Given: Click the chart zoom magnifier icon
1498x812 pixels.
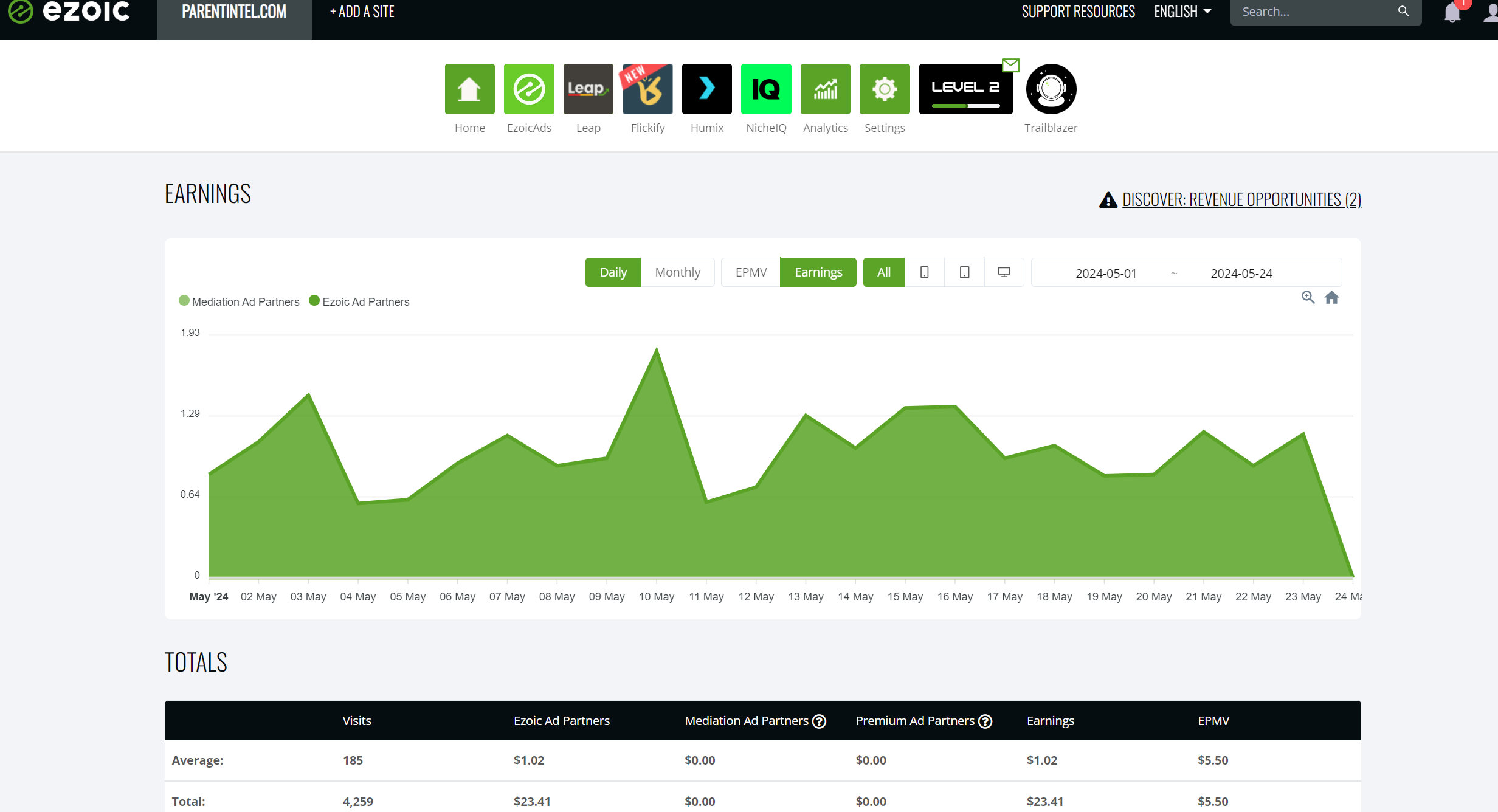Looking at the screenshot, I should coord(1308,297).
